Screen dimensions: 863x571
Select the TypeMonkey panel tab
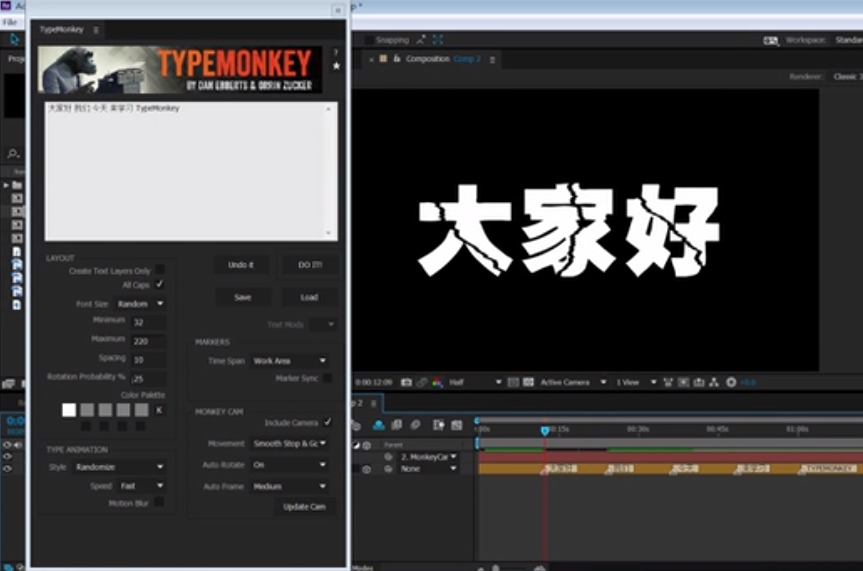[x=62, y=30]
